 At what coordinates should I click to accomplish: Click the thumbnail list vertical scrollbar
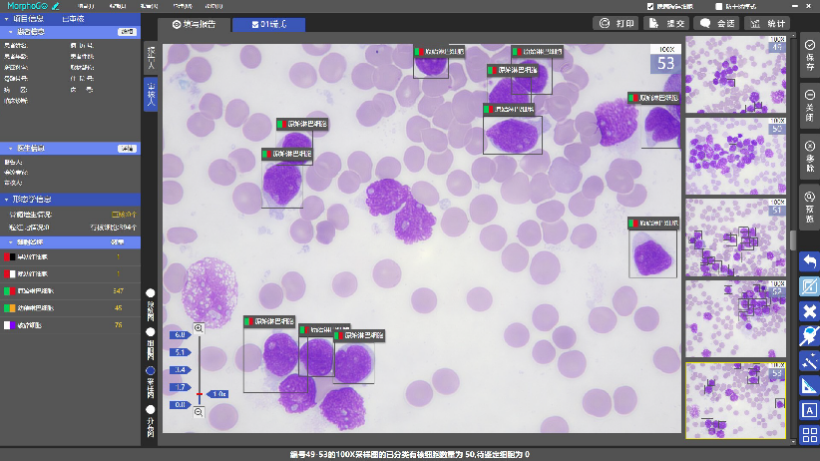coord(793,240)
